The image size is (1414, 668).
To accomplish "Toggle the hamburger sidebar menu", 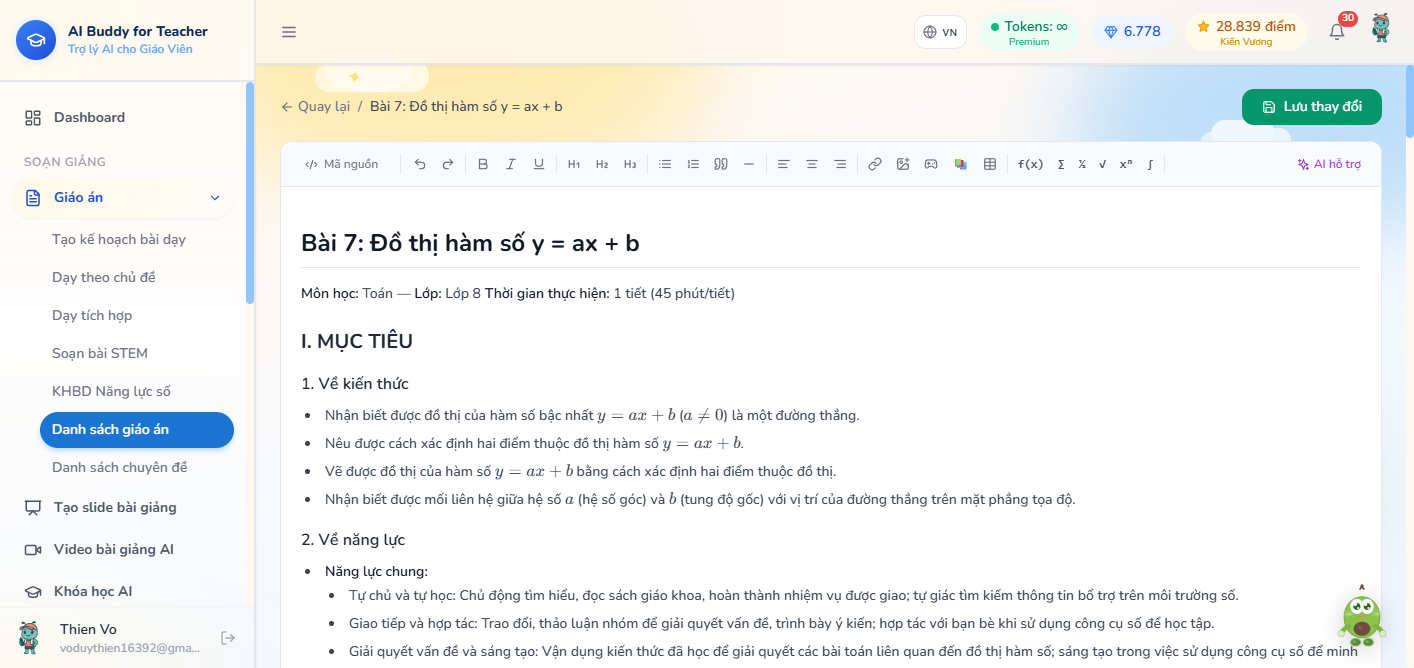I will 289,32.
